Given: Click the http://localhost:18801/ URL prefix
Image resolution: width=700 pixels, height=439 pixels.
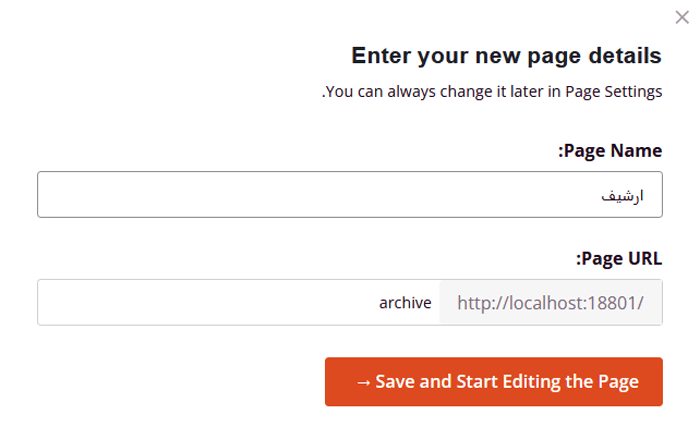Looking at the screenshot, I should 551,302.
